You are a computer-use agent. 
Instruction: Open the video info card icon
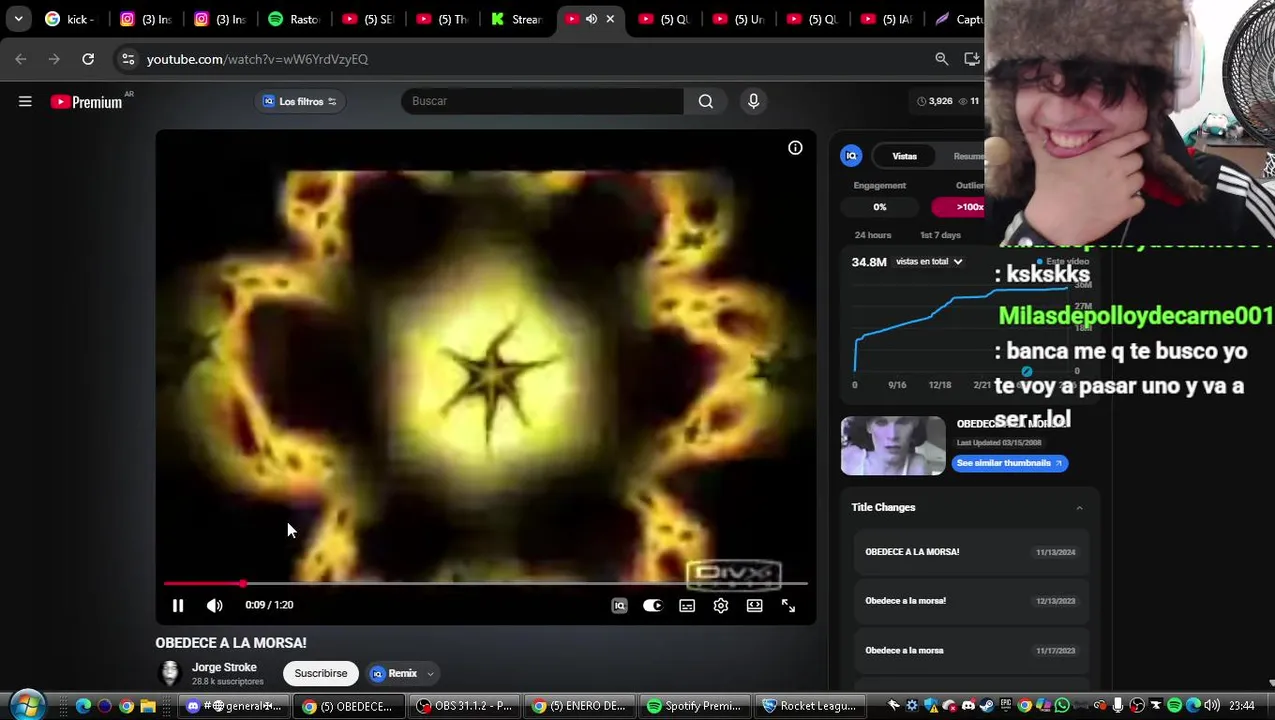click(x=795, y=148)
